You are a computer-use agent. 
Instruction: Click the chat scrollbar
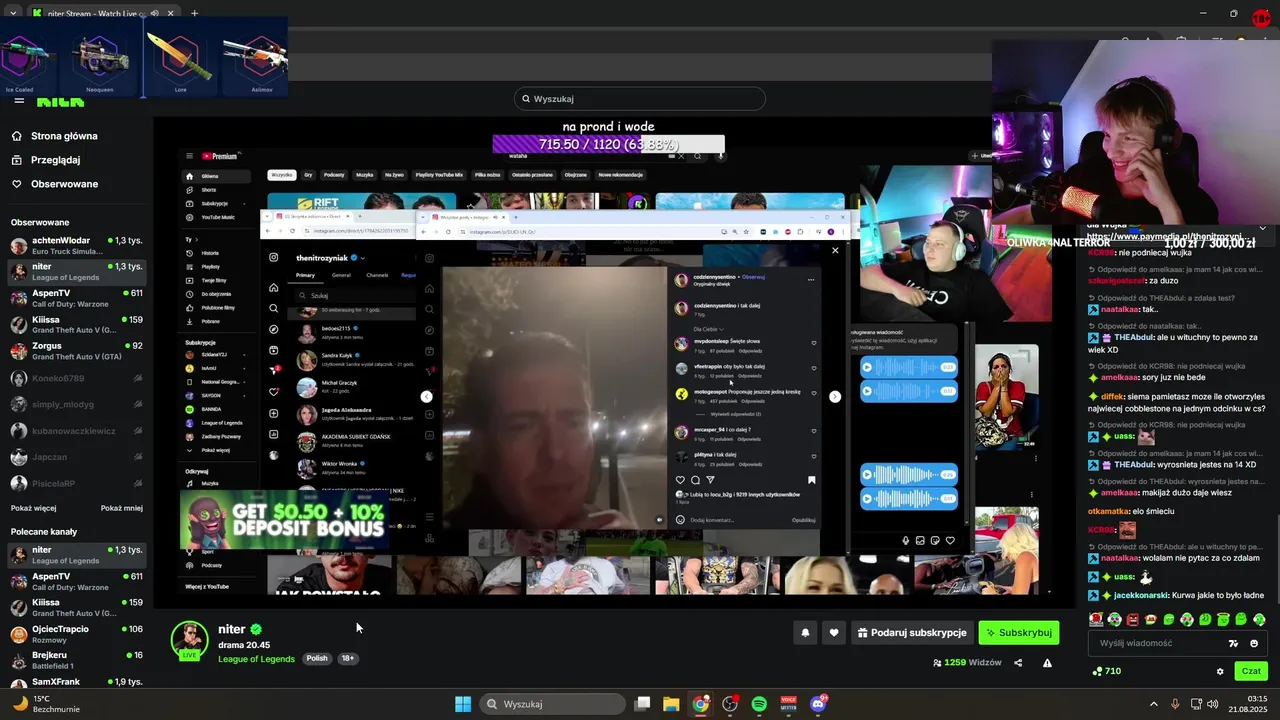1276,560
